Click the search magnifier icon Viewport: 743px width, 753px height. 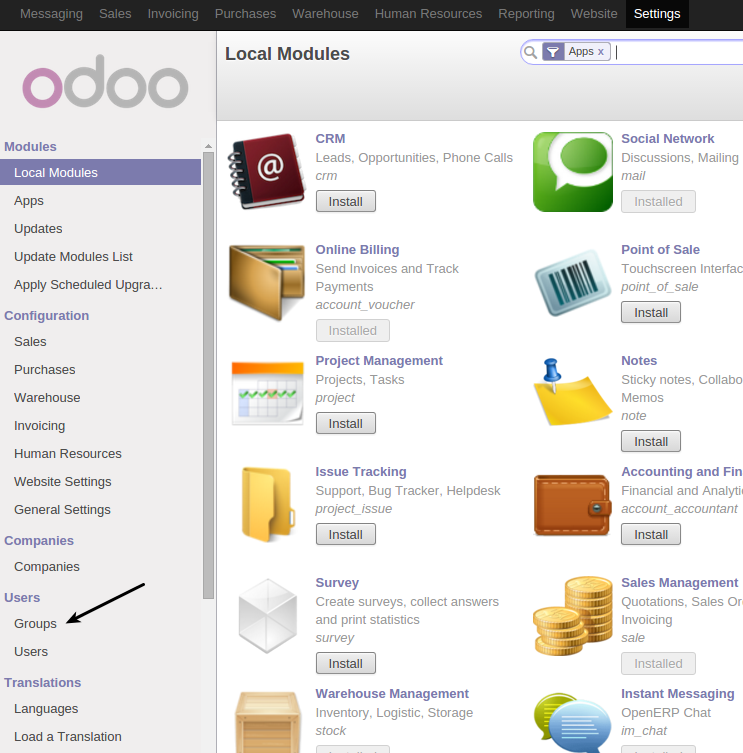coord(530,52)
